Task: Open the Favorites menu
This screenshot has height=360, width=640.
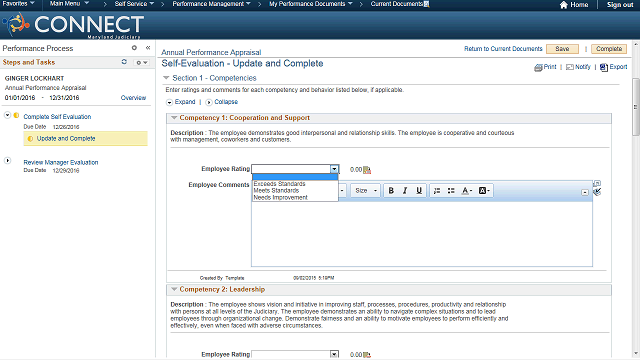Action: click(18, 4)
